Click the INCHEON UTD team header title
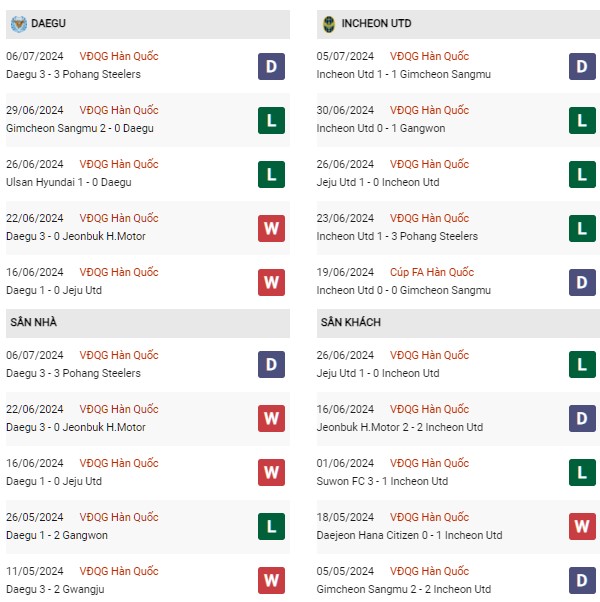 (376, 23)
